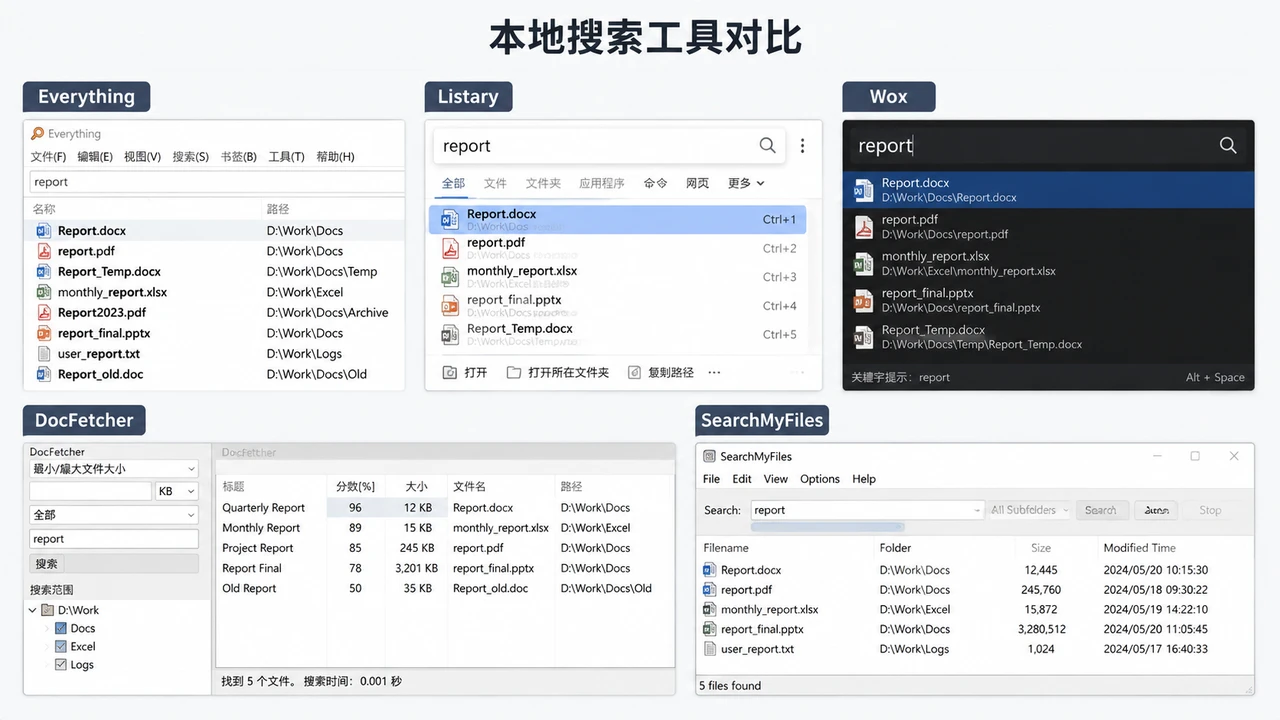Select Report.docx file icon in Everything
The image size is (1280, 720).
(43, 231)
